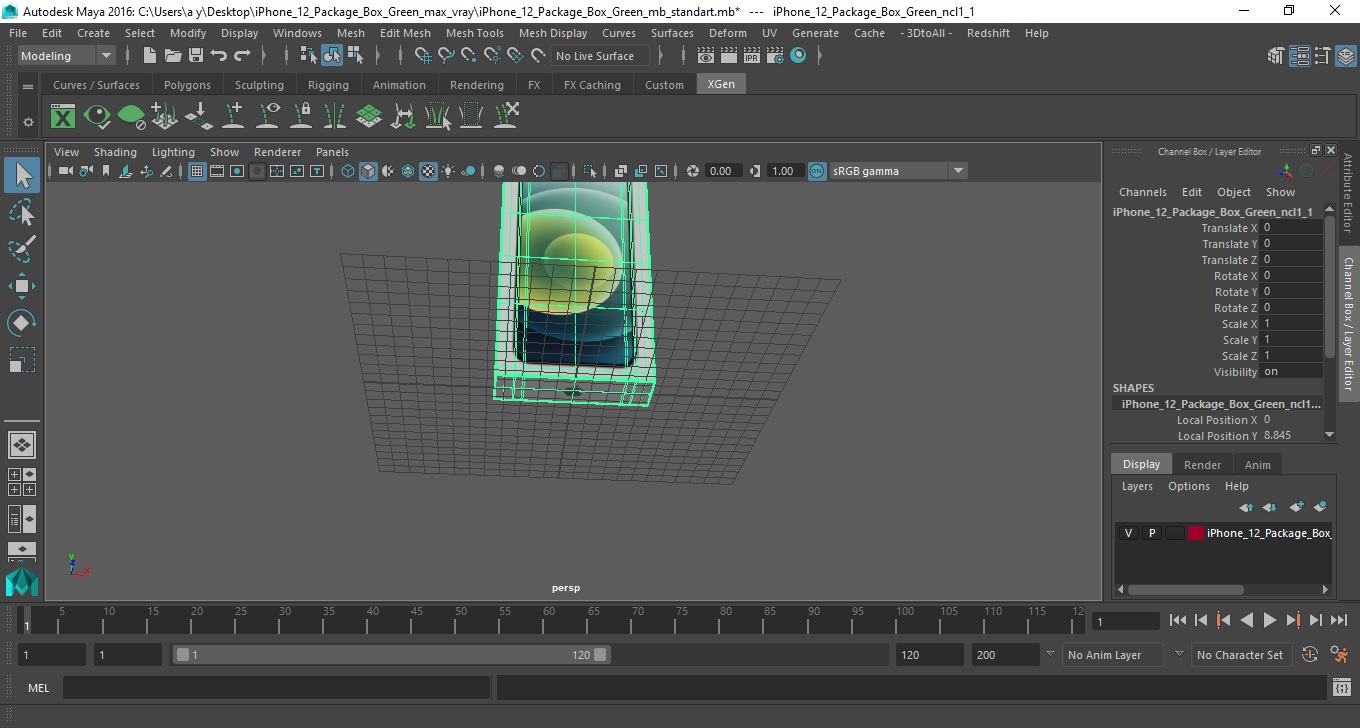Activate the Paint selection tool
The height and width of the screenshot is (728, 1360).
tap(22, 249)
